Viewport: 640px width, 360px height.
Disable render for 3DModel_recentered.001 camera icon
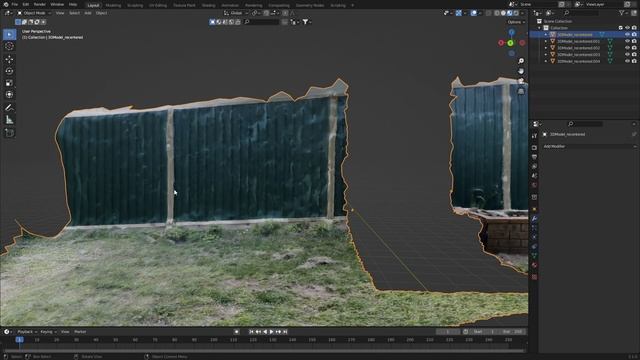pyautogui.click(x=634, y=41)
